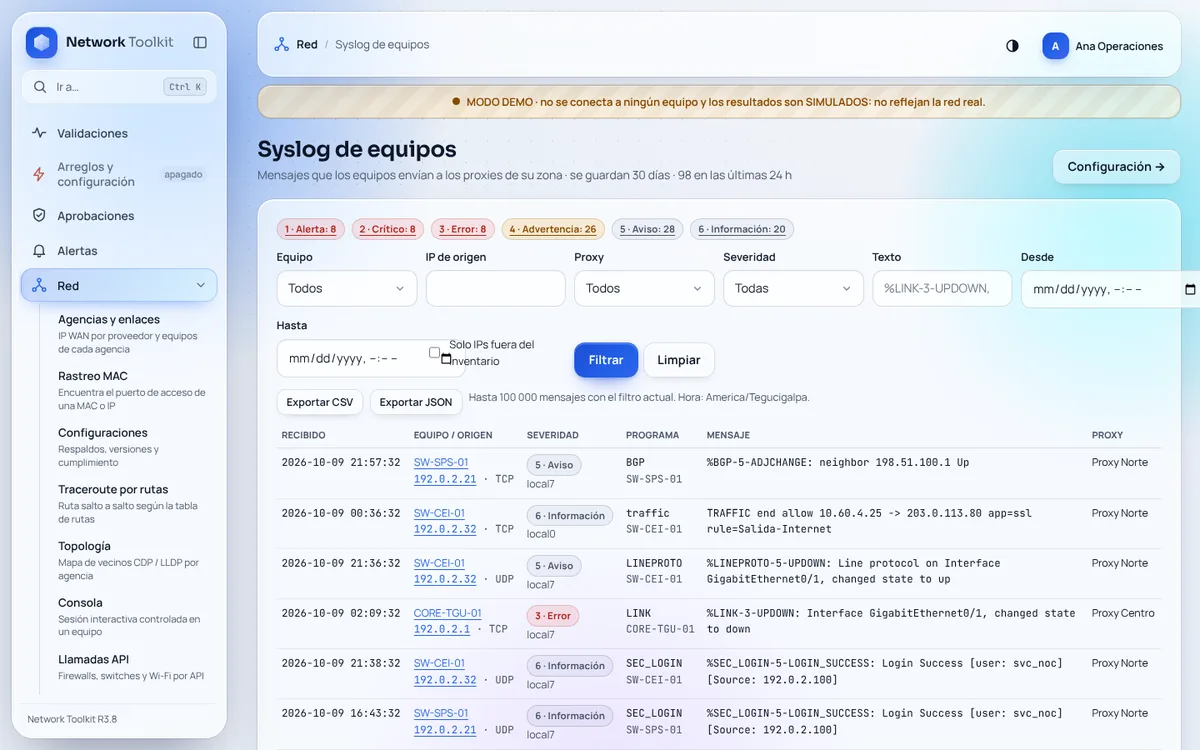This screenshot has width=1200, height=750.
Task: Open the Proxy filter dropdown
Action: [644, 288]
